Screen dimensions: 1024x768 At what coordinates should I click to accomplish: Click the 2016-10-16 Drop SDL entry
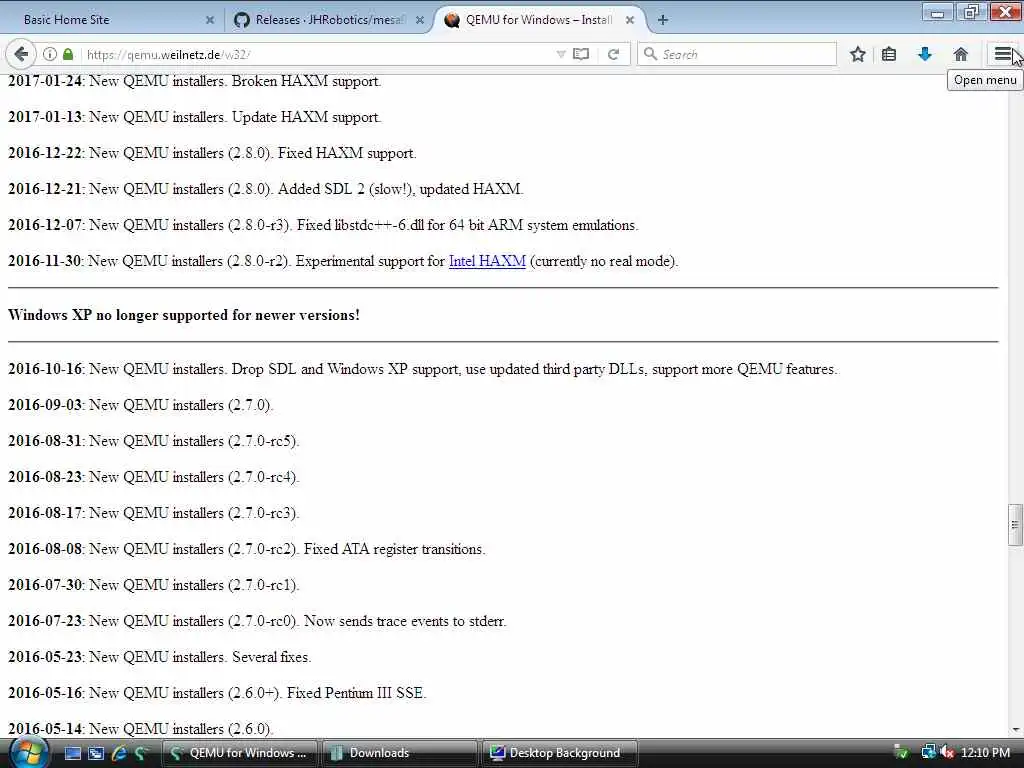(423, 370)
